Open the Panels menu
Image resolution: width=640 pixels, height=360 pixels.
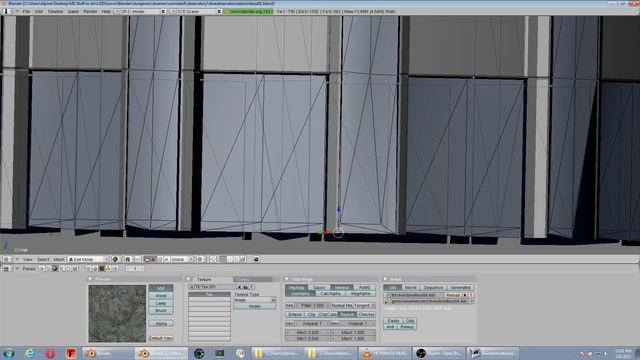pos(29,269)
